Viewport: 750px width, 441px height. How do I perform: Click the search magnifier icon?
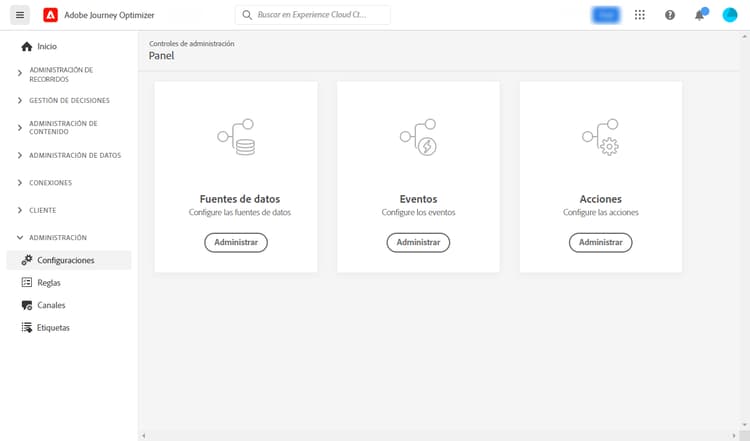(x=247, y=15)
